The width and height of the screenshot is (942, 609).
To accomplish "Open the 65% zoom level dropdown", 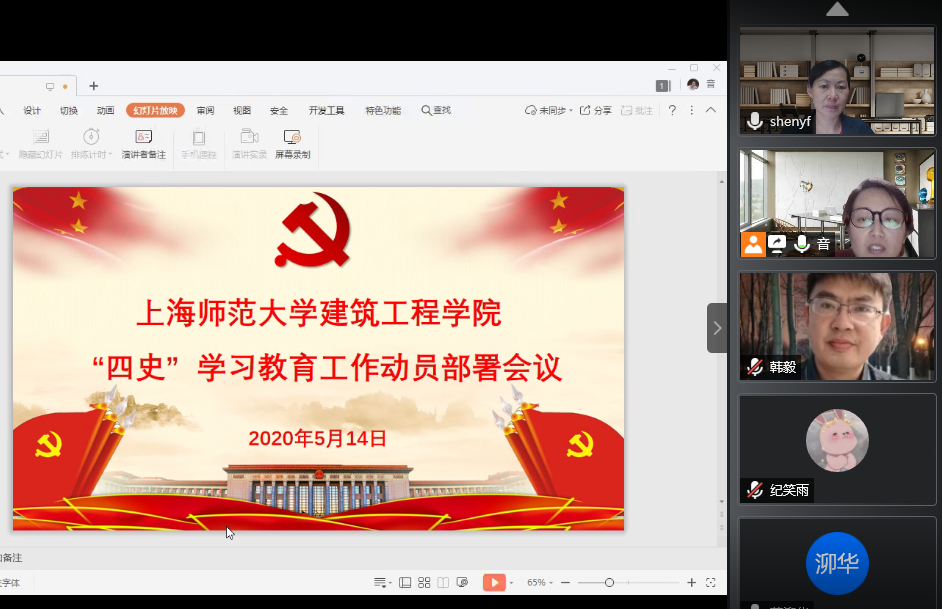I will (x=539, y=583).
